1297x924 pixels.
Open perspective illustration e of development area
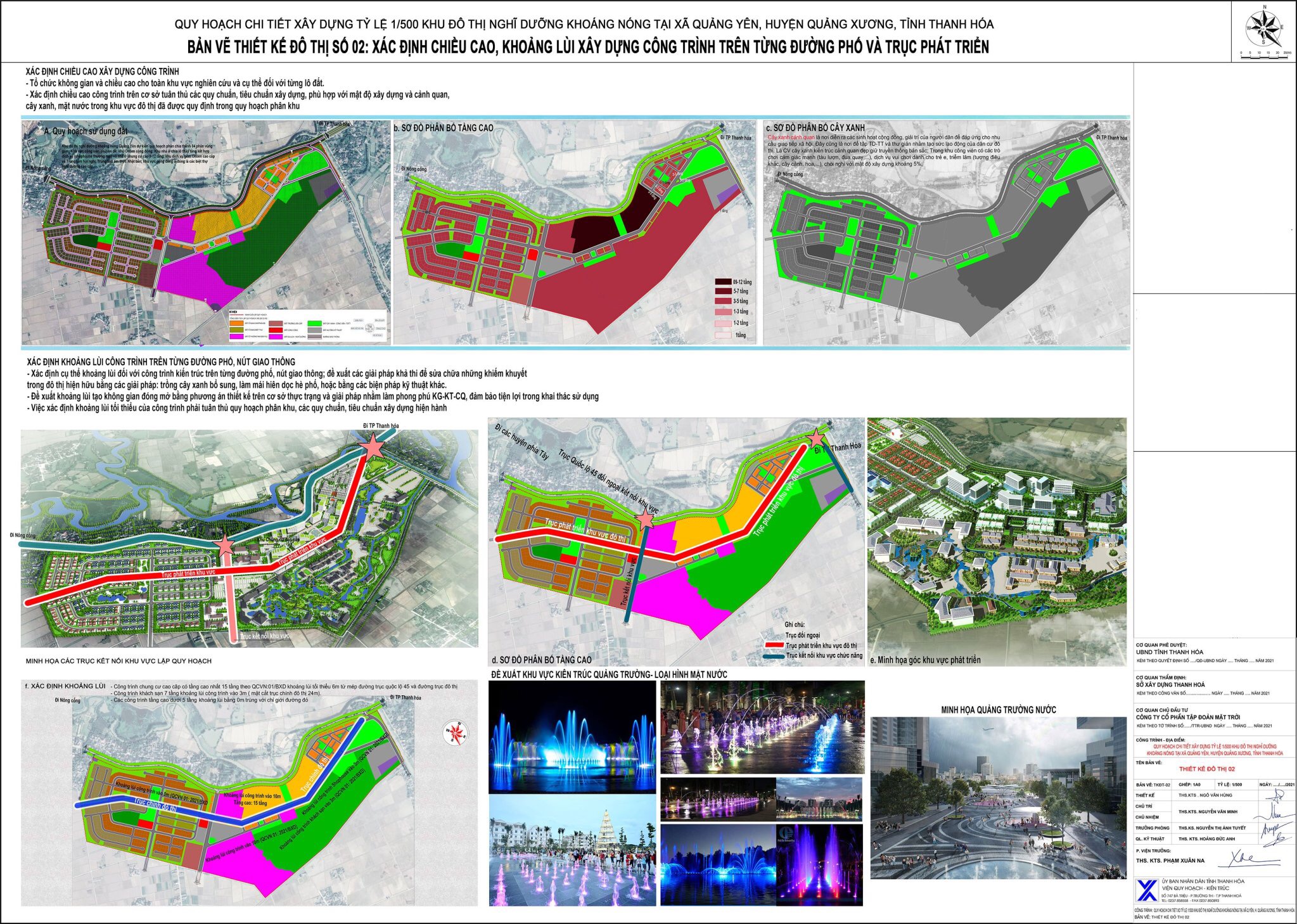point(997,542)
